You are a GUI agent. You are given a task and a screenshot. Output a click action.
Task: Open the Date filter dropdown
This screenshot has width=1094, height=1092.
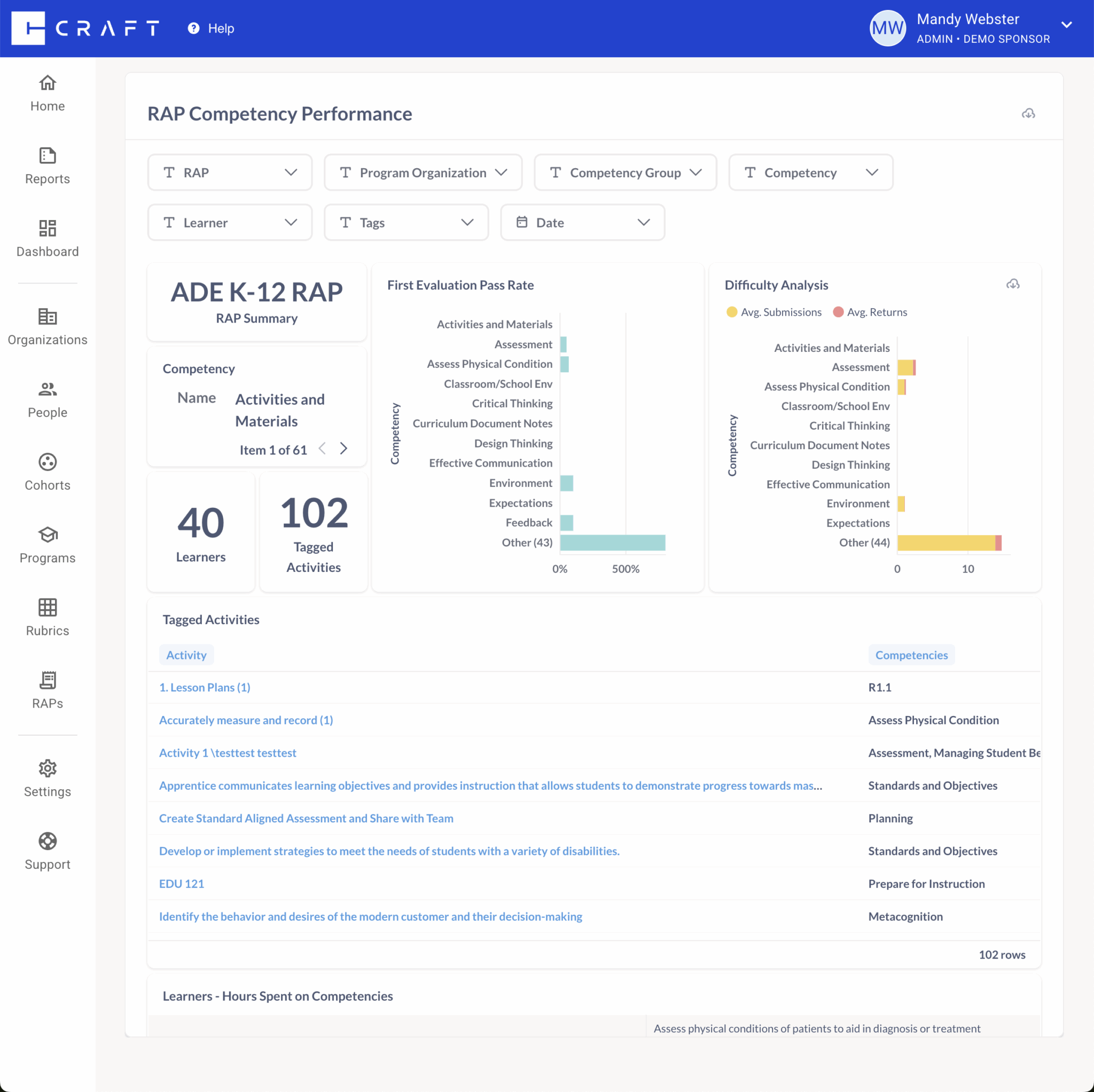583,223
